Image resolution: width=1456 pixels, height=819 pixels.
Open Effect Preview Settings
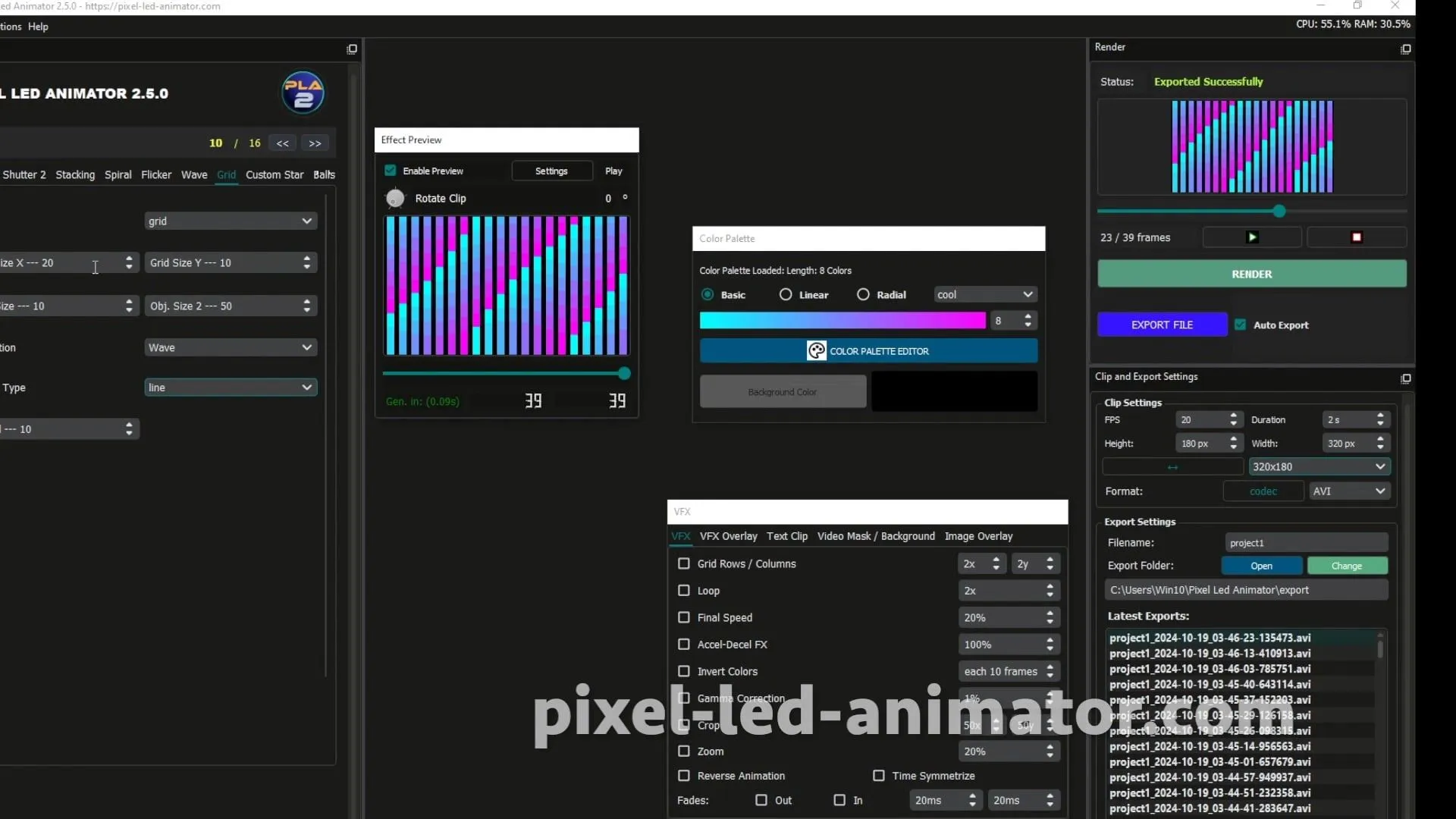pos(551,171)
